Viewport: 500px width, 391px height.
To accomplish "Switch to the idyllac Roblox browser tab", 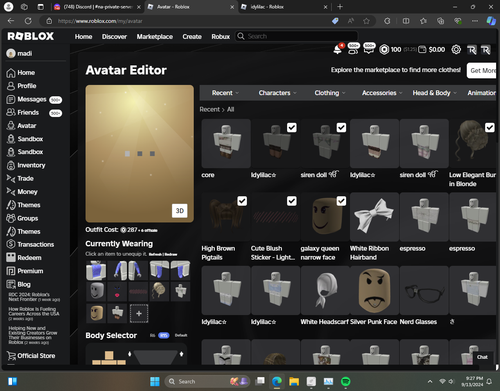I will [x=284, y=7].
